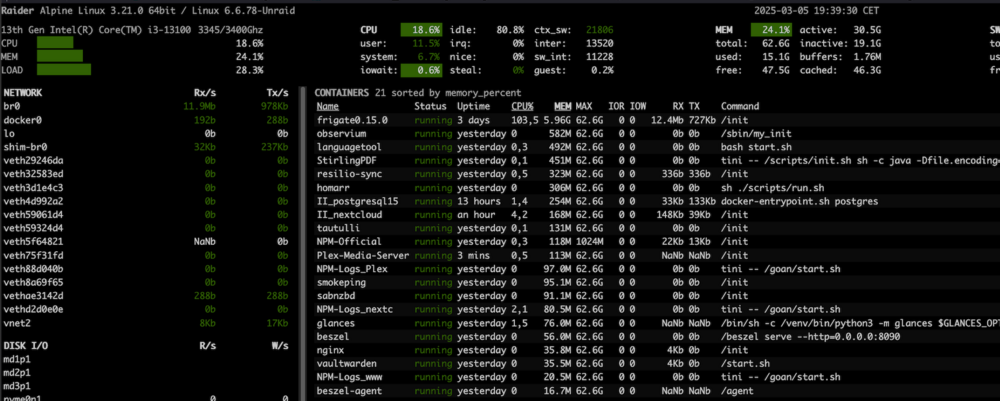Click NPM-Official's 1024M max memory value

[589, 242]
